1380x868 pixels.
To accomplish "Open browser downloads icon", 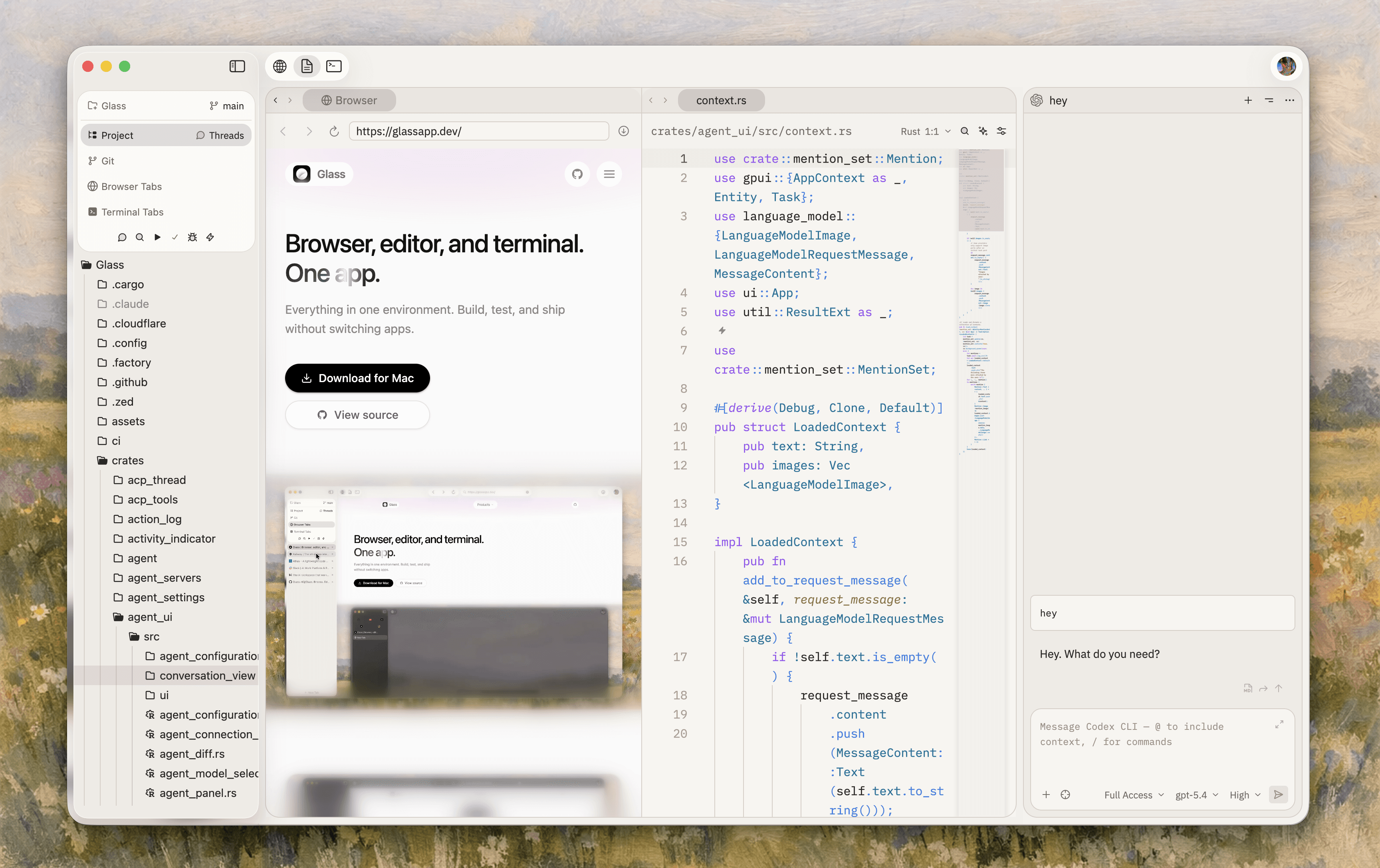I will (x=624, y=131).
